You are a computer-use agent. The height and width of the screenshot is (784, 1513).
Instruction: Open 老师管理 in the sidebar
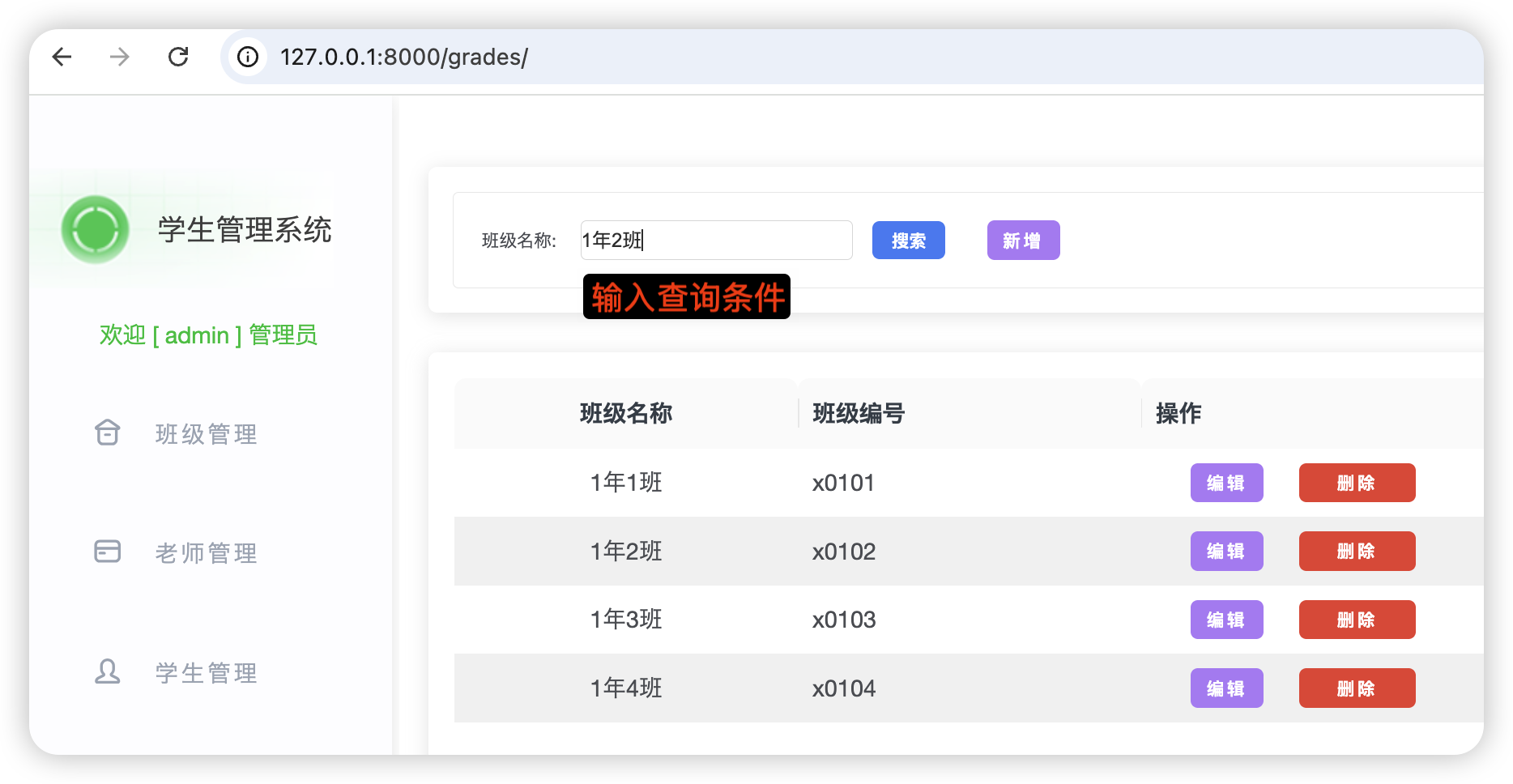point(206,553)
